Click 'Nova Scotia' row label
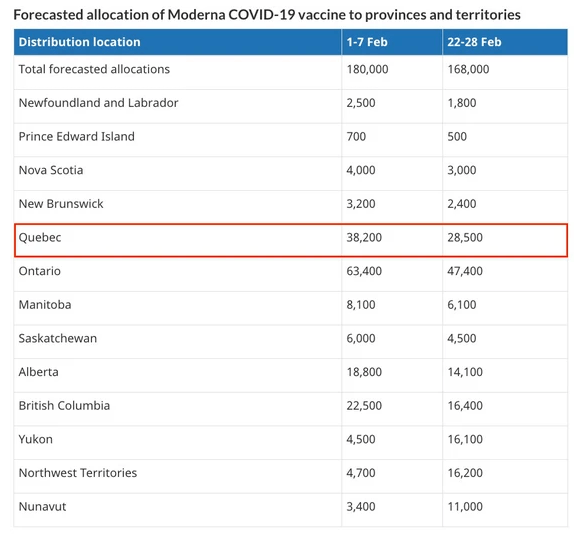Screen dimensions: 576x544 pyautogui.click(x=51, y=170)
